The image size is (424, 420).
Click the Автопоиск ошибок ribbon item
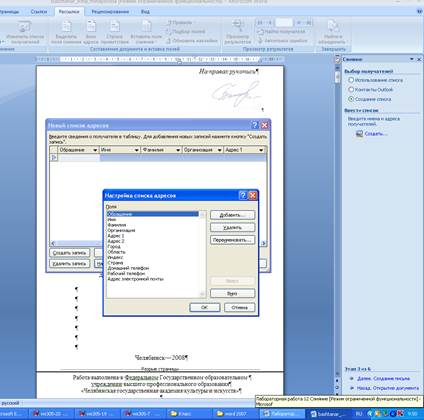tap(283, 41)
